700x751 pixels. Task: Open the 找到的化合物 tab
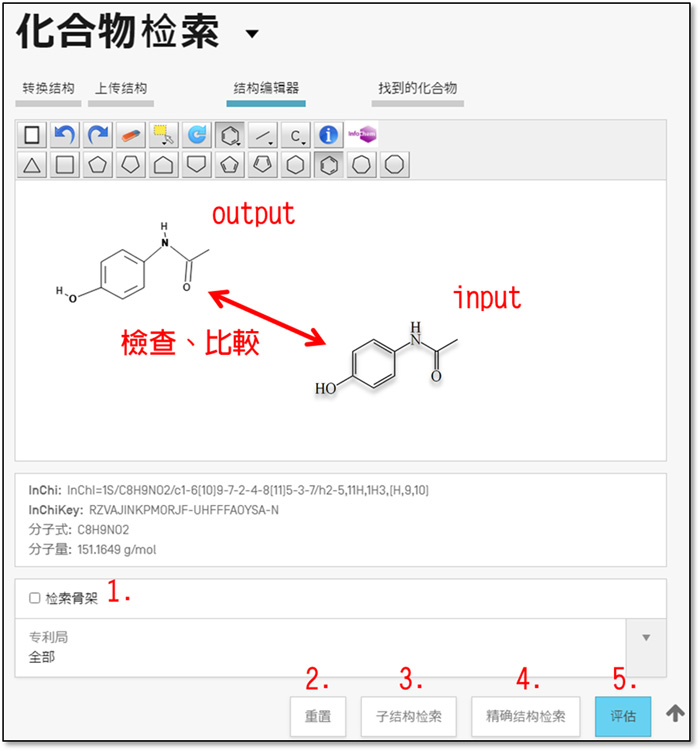(x=417, y=89)
